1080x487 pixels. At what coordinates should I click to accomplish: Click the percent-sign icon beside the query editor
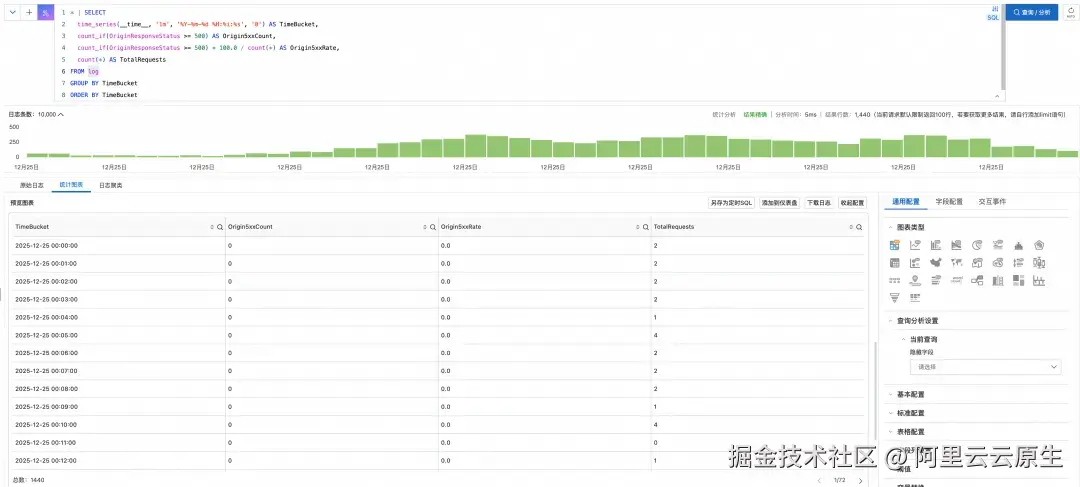[45, 12]
